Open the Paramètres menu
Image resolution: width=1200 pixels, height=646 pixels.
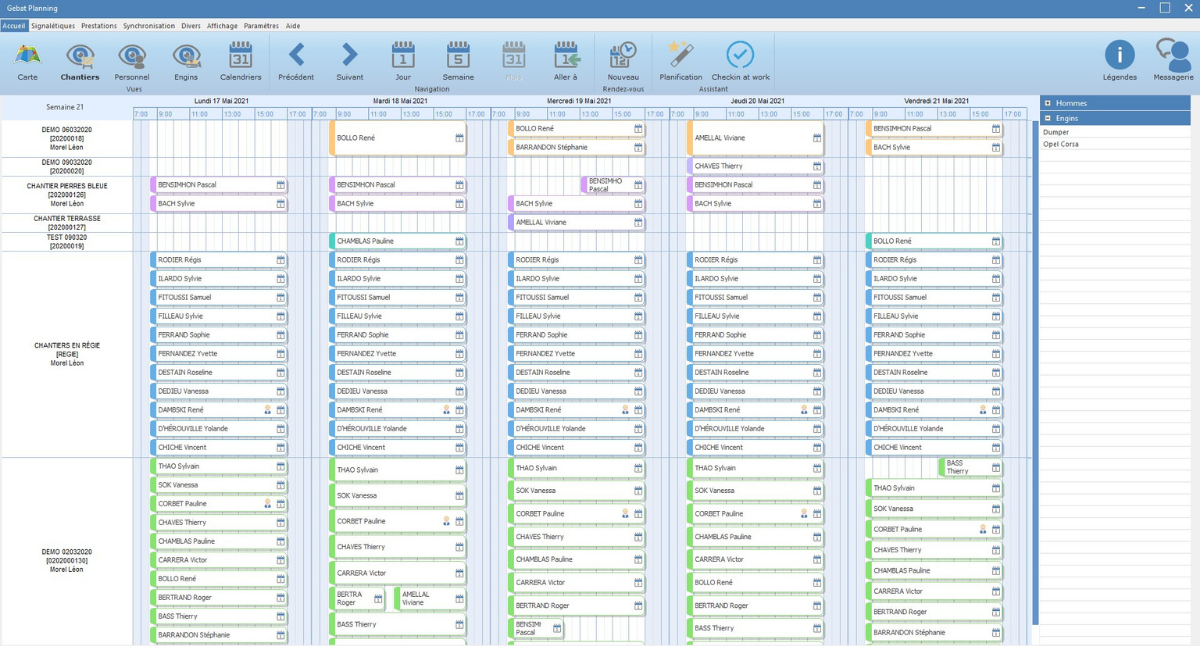pyautogui.click(x=261, y=25)
